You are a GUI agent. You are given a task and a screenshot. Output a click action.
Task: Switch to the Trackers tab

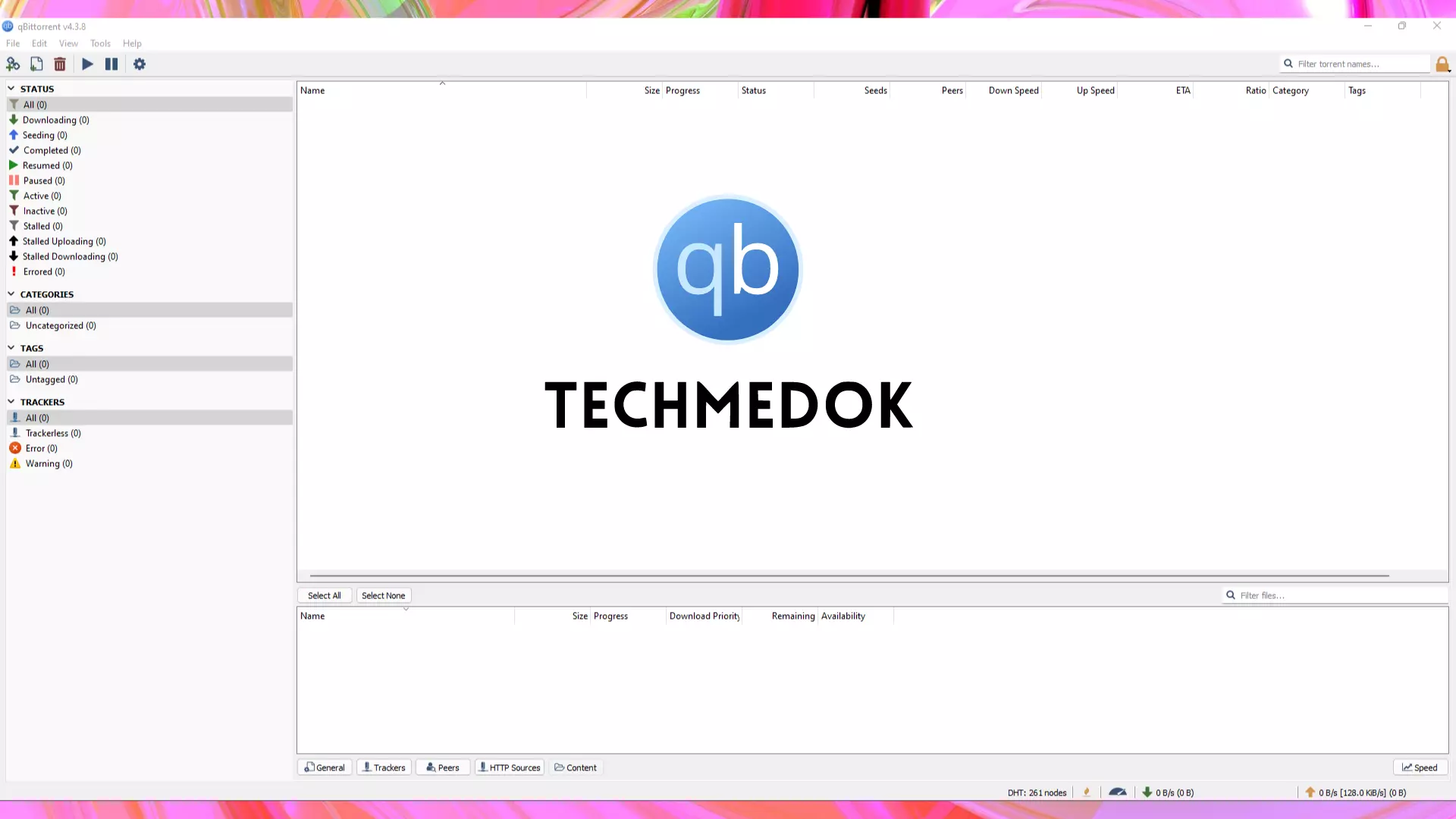pyautogui.click(x=384, y=767)
